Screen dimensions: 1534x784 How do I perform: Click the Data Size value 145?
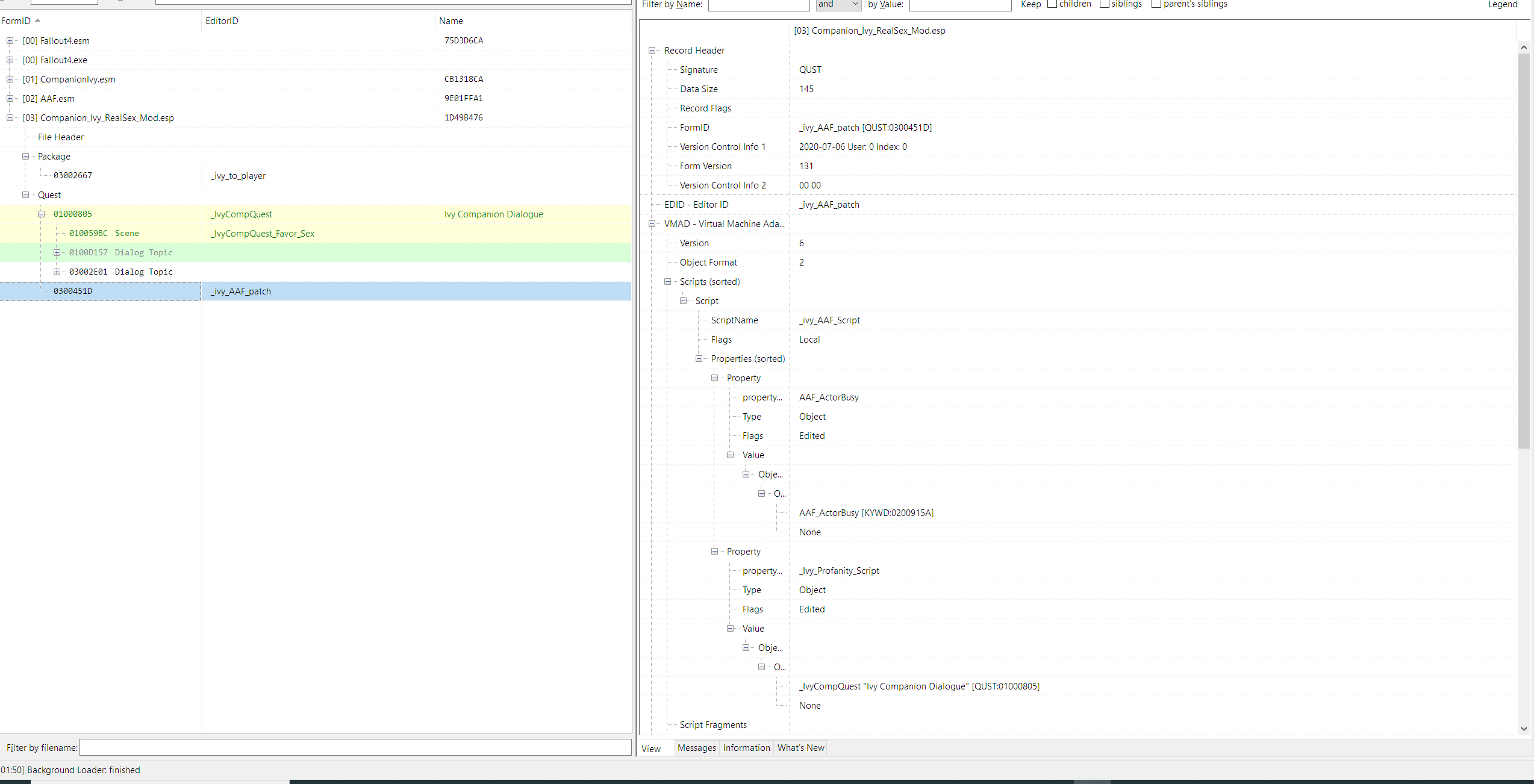point(806,89)
